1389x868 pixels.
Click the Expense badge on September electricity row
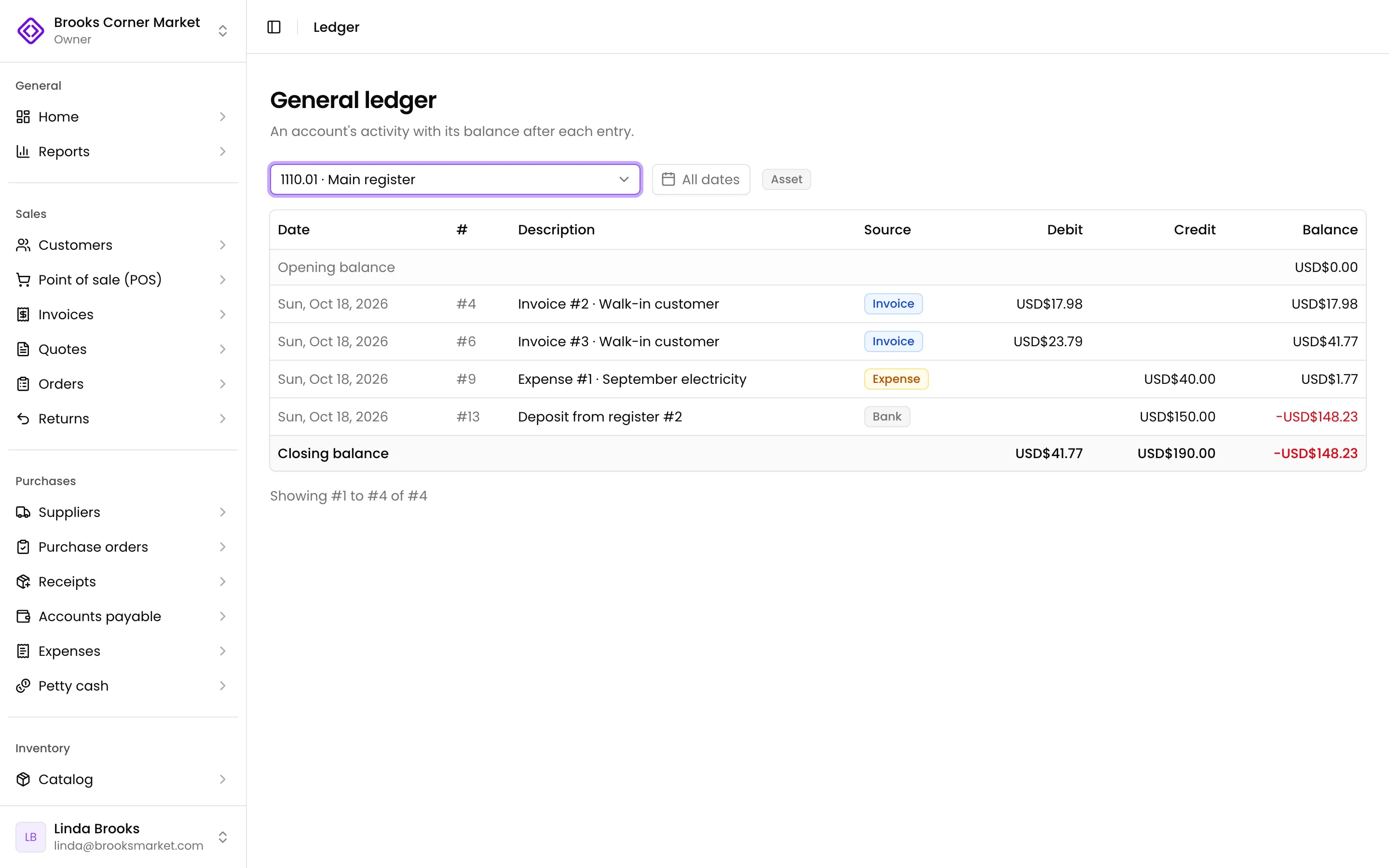click(896, 379)
